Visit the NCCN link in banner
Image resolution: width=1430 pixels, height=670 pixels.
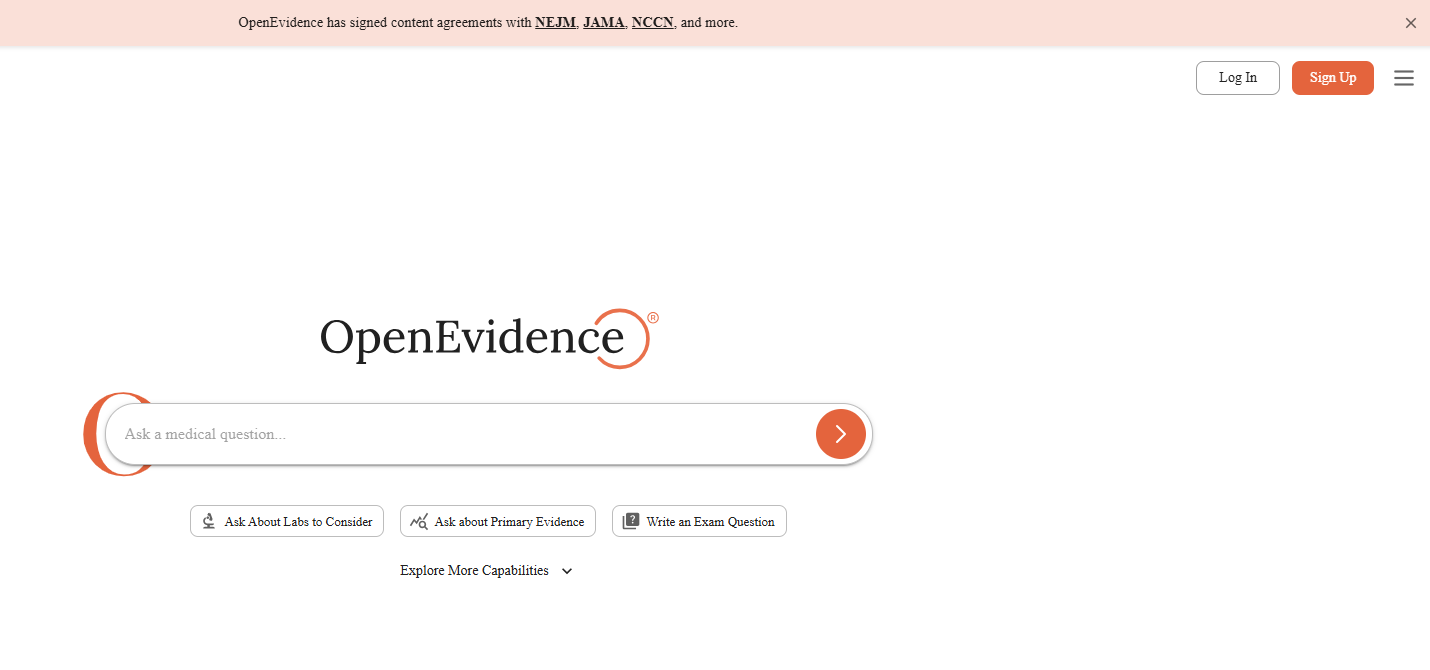(x=653, y=23)
